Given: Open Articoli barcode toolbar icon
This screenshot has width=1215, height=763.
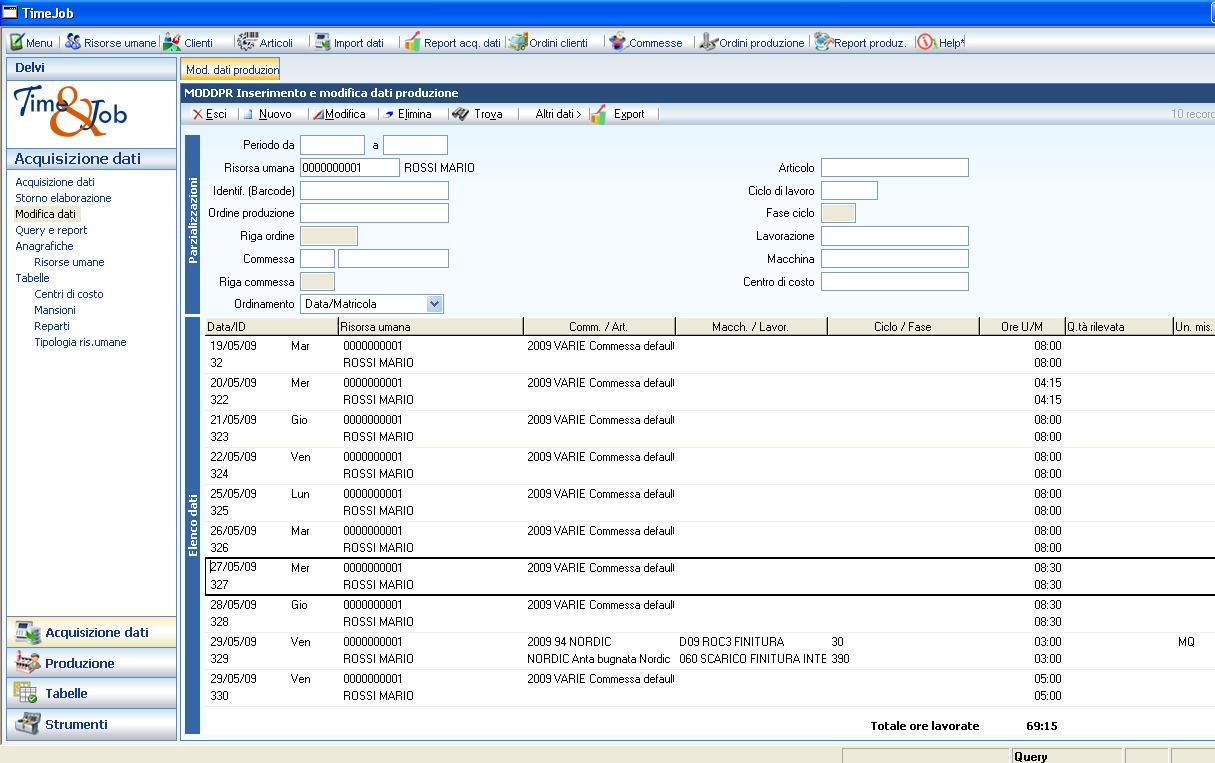Looking at the screenshot, I should point(246,43).
